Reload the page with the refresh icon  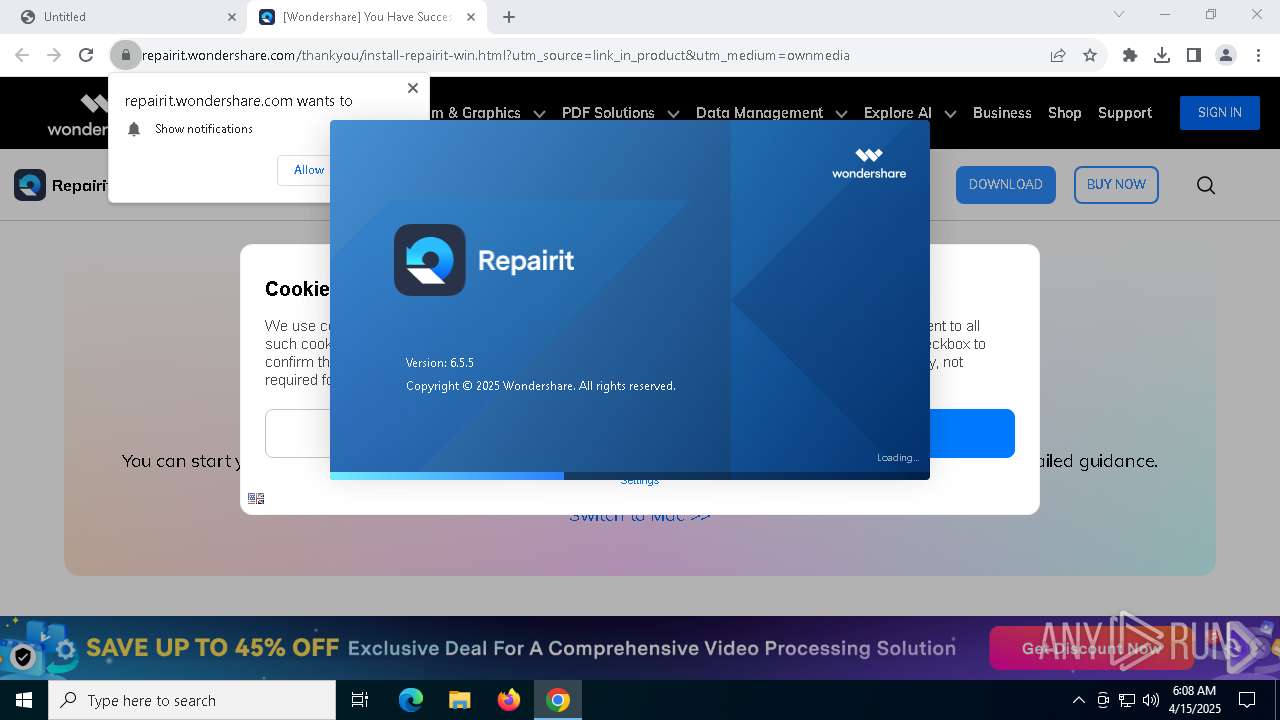[86, 55]
